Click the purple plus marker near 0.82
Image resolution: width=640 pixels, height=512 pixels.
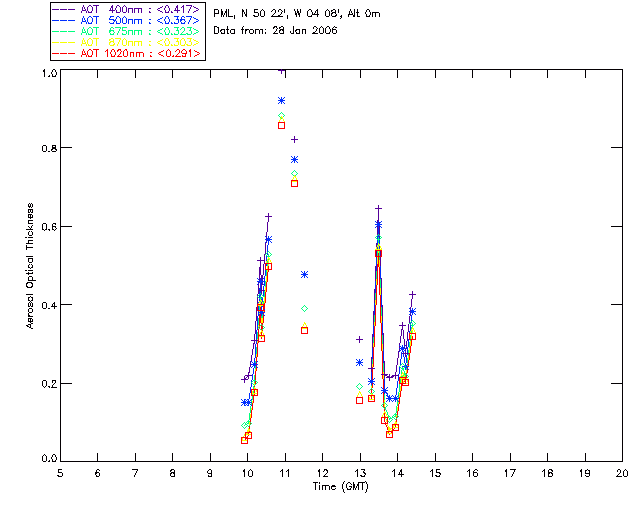pos(294,140)
